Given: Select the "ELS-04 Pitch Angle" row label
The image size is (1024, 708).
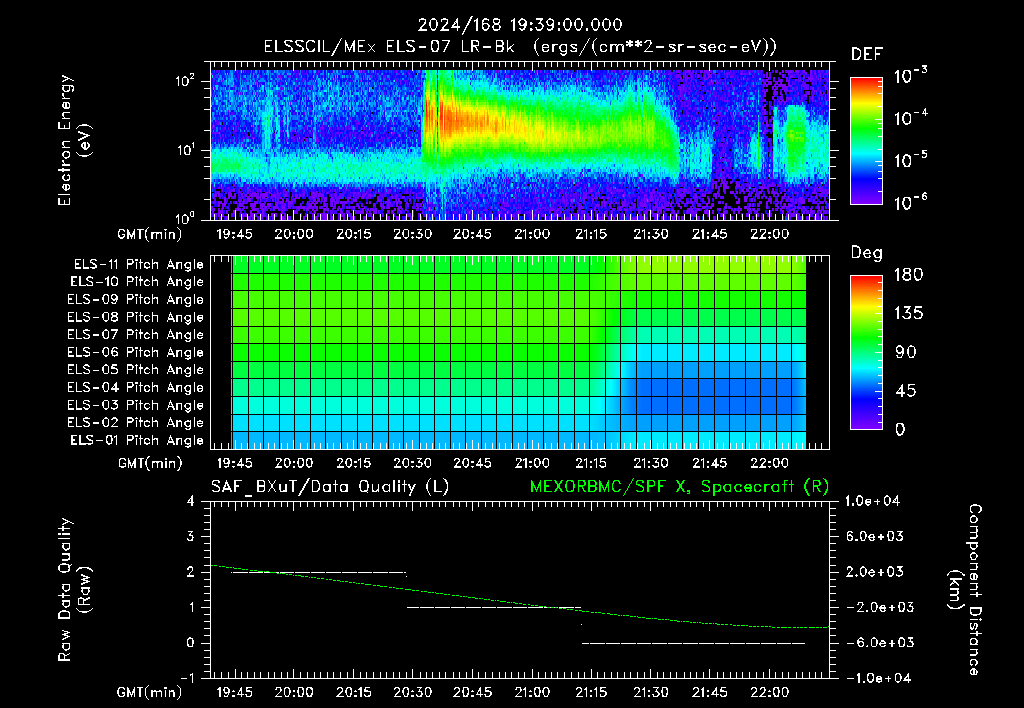Looking at the screenshot, I should coord(136,388).
